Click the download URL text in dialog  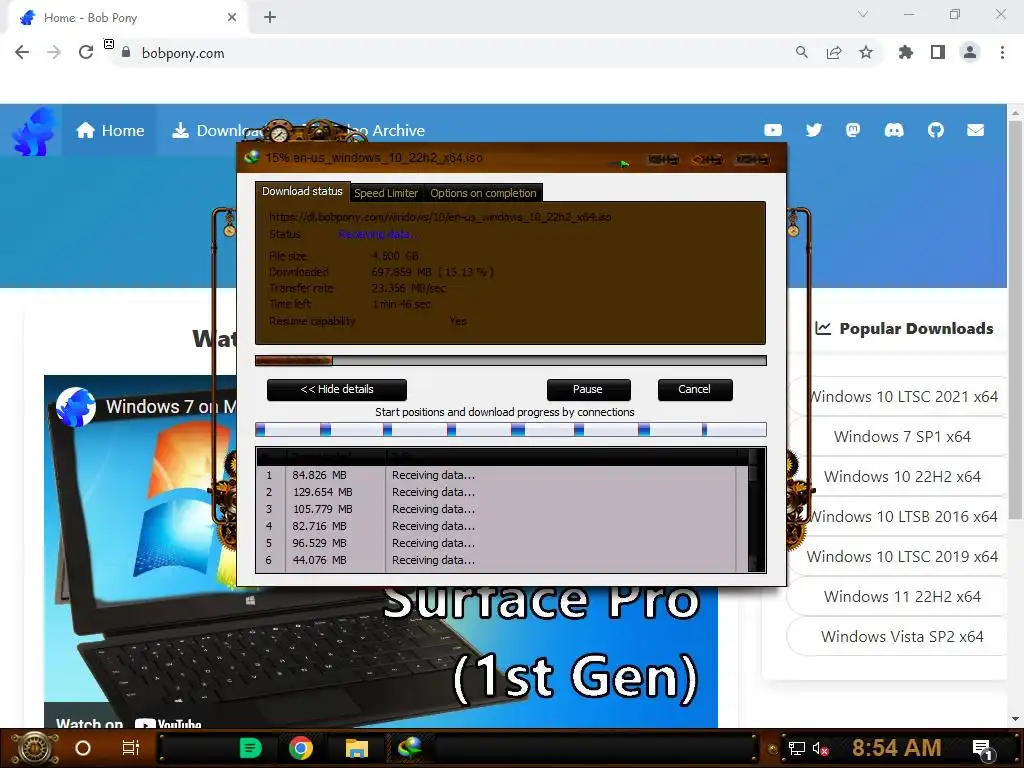tap(440, 217)
